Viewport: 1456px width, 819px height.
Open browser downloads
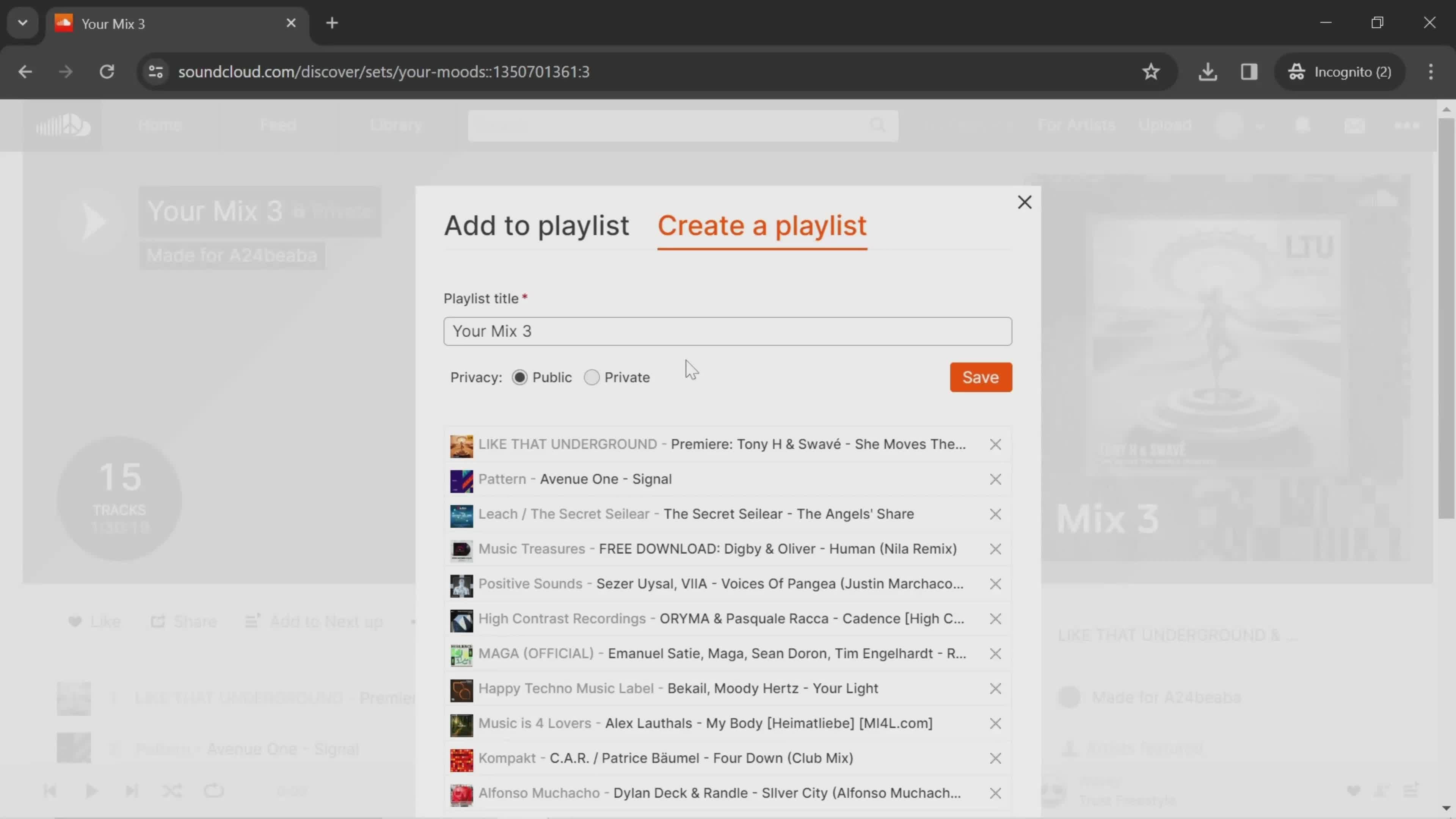[1207, 72]
